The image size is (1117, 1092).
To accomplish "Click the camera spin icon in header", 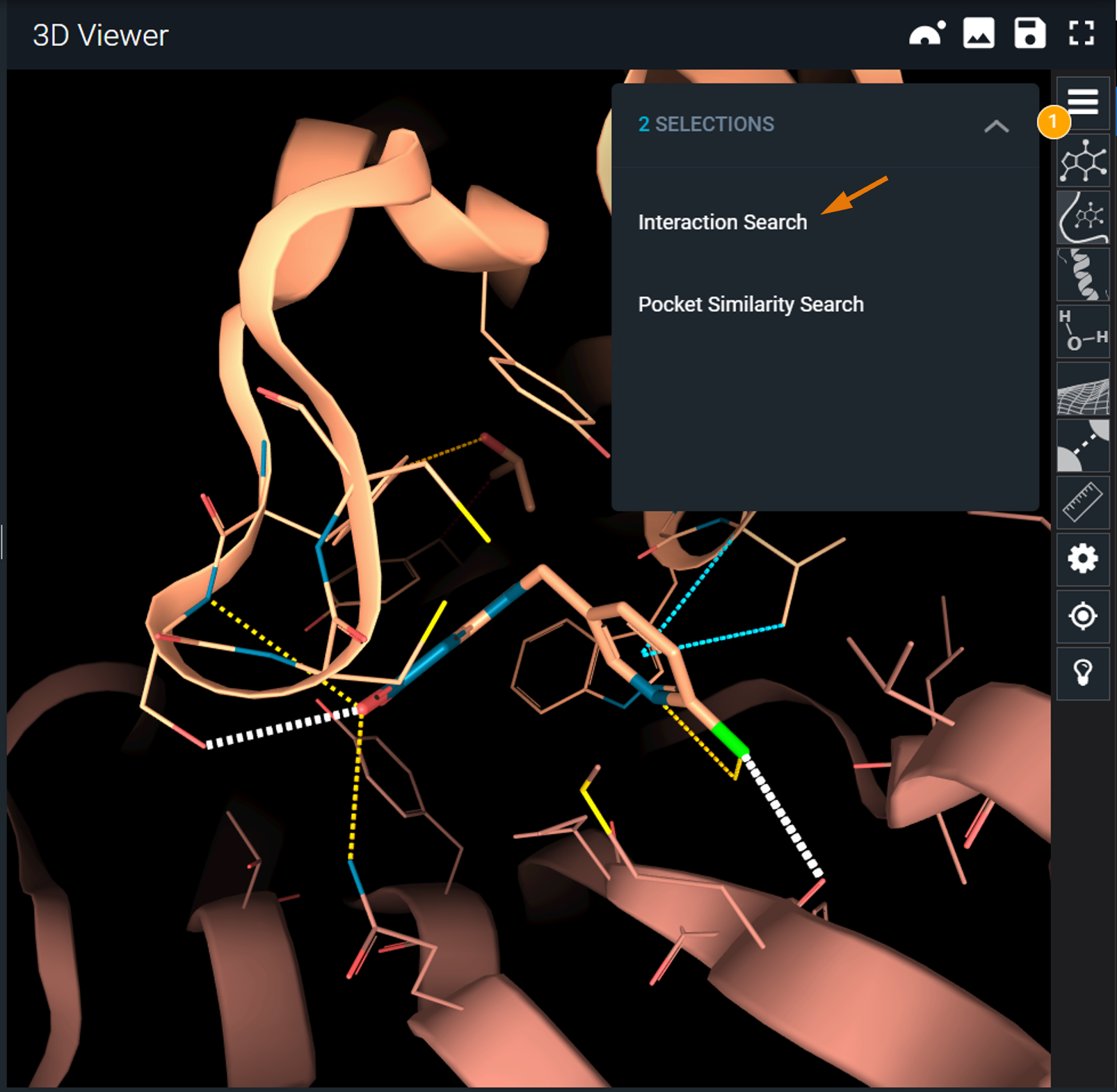I will 927,33.
